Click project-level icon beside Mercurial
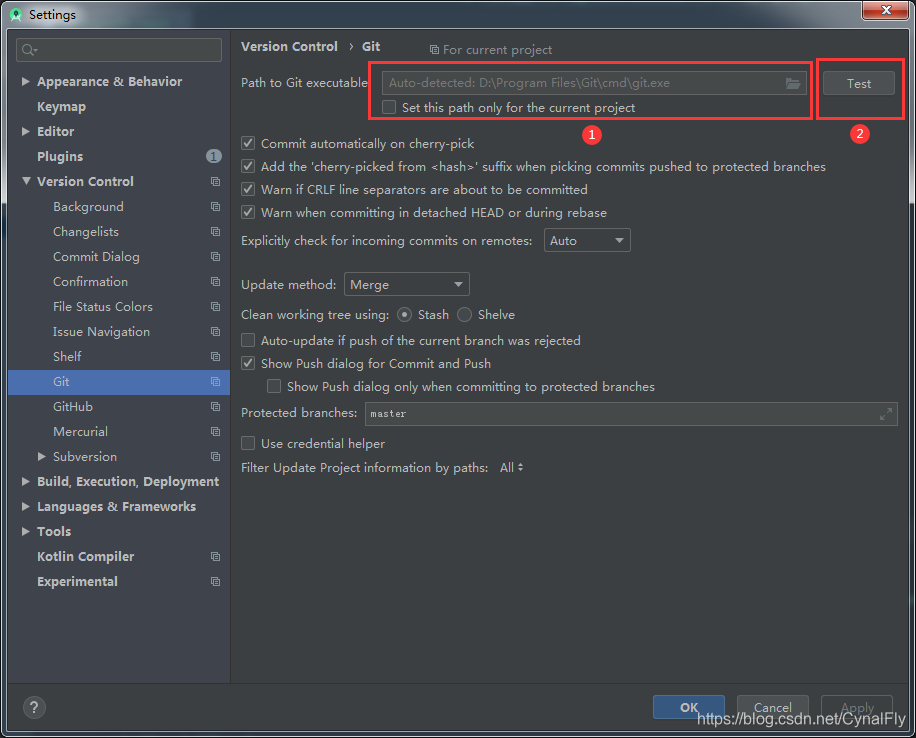The height and width of the screenshot is (738, 916). click(x=216, y=432)
